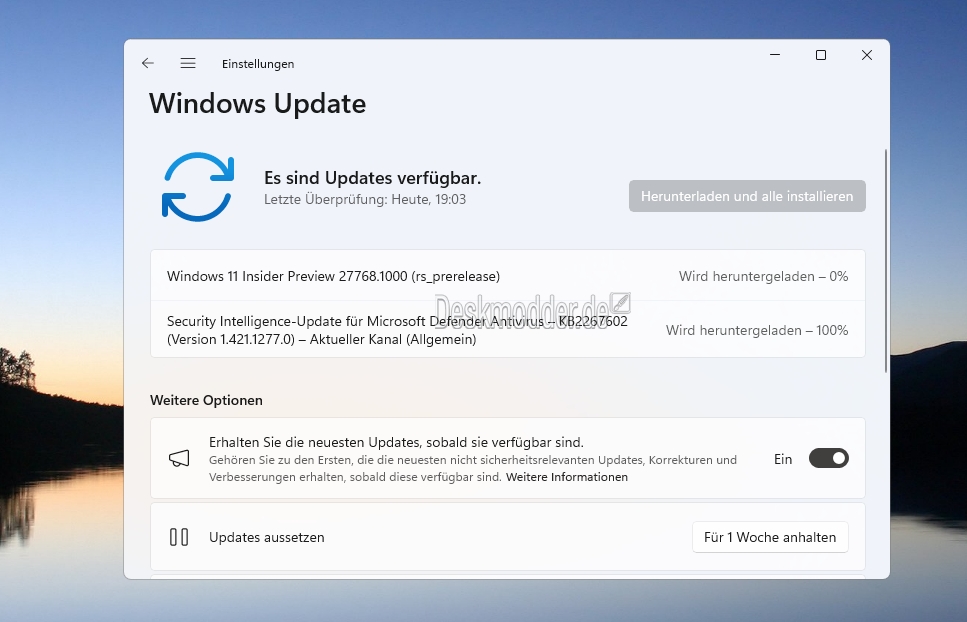The width and height of the screenshot is (967, 622).
Task: Maximize the Einstellungen window
Action: (x=821, y=56)
